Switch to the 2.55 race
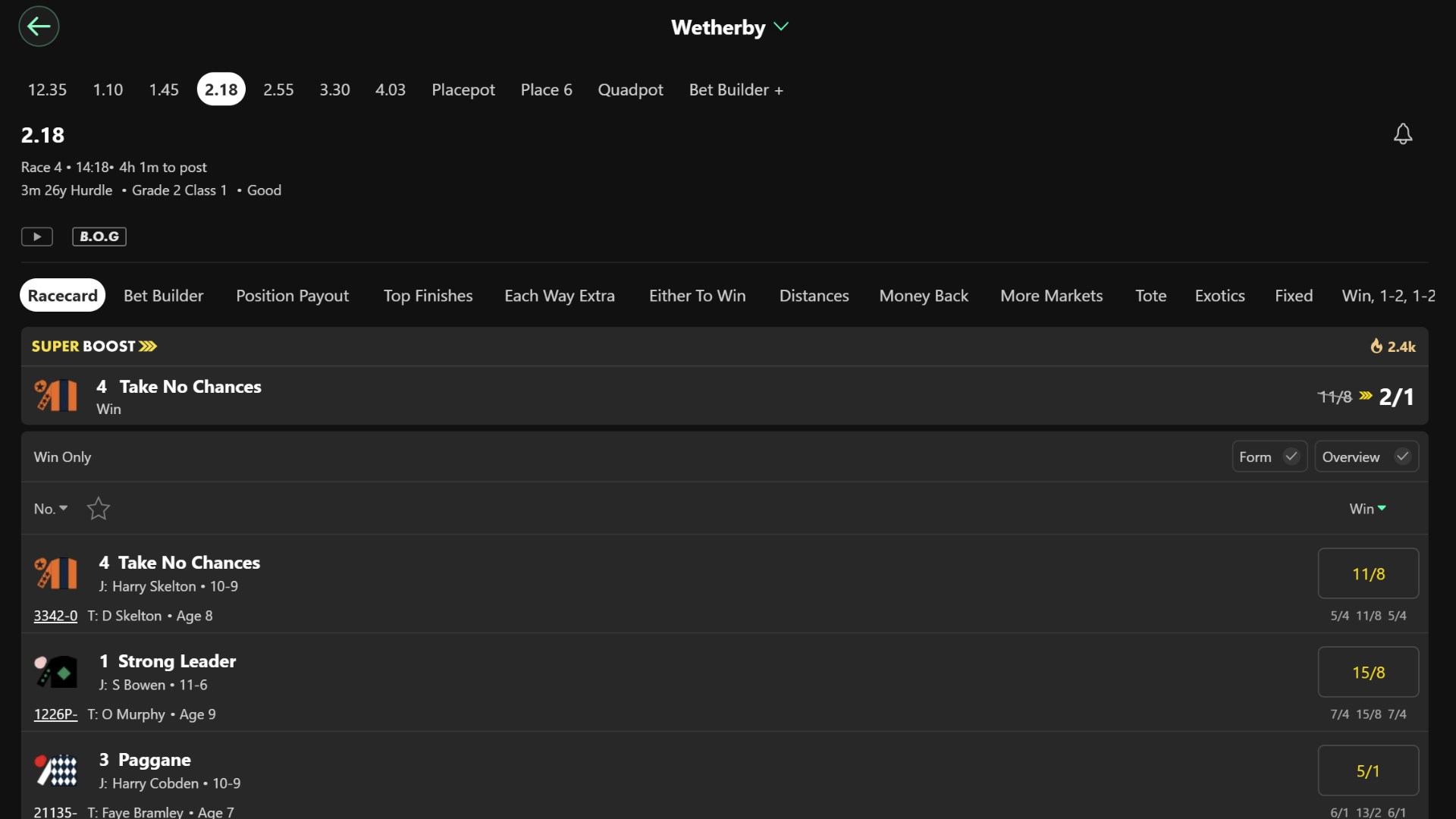 [278, 89]
